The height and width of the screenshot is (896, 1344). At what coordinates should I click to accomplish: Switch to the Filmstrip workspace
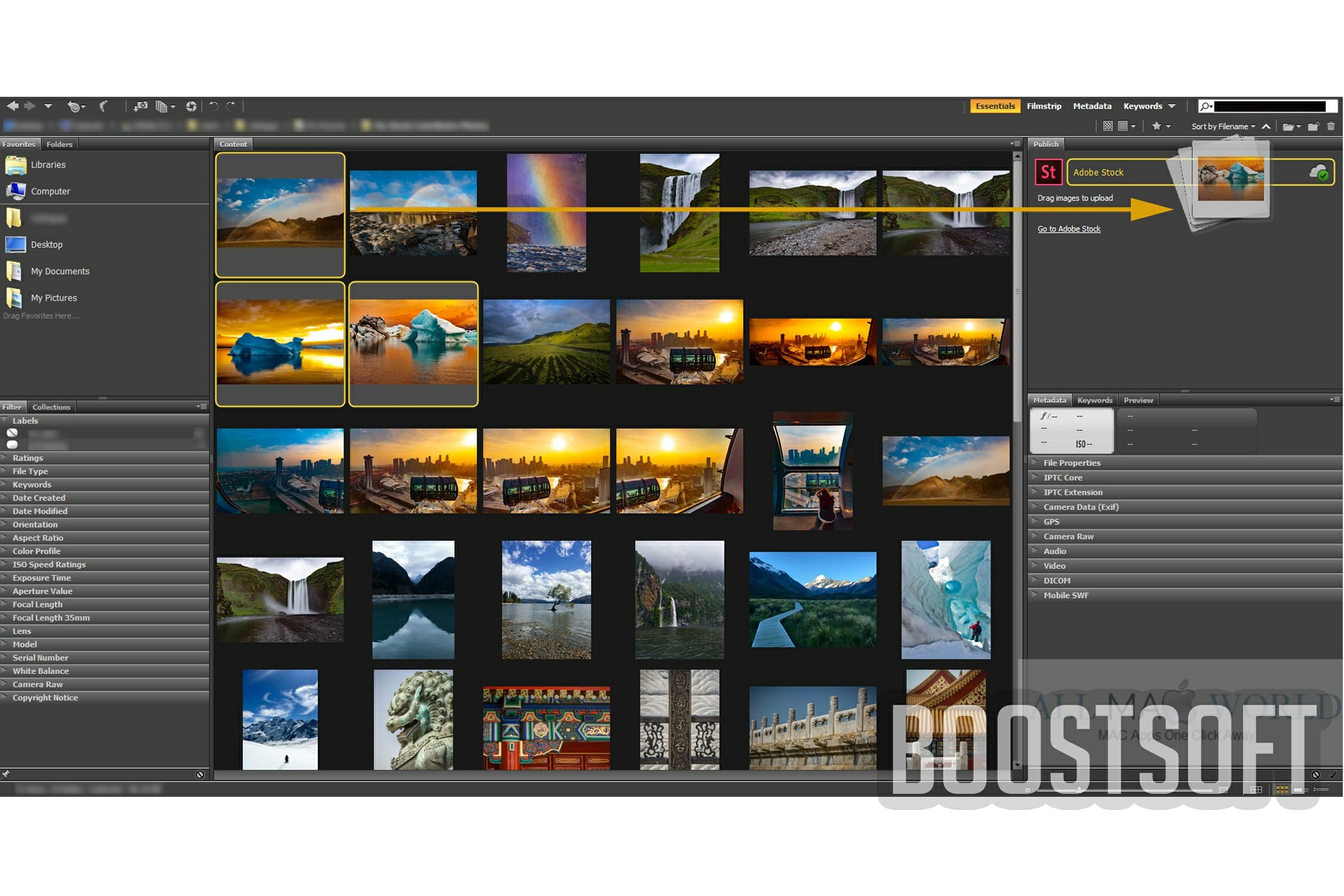[x=1044, y=106]
